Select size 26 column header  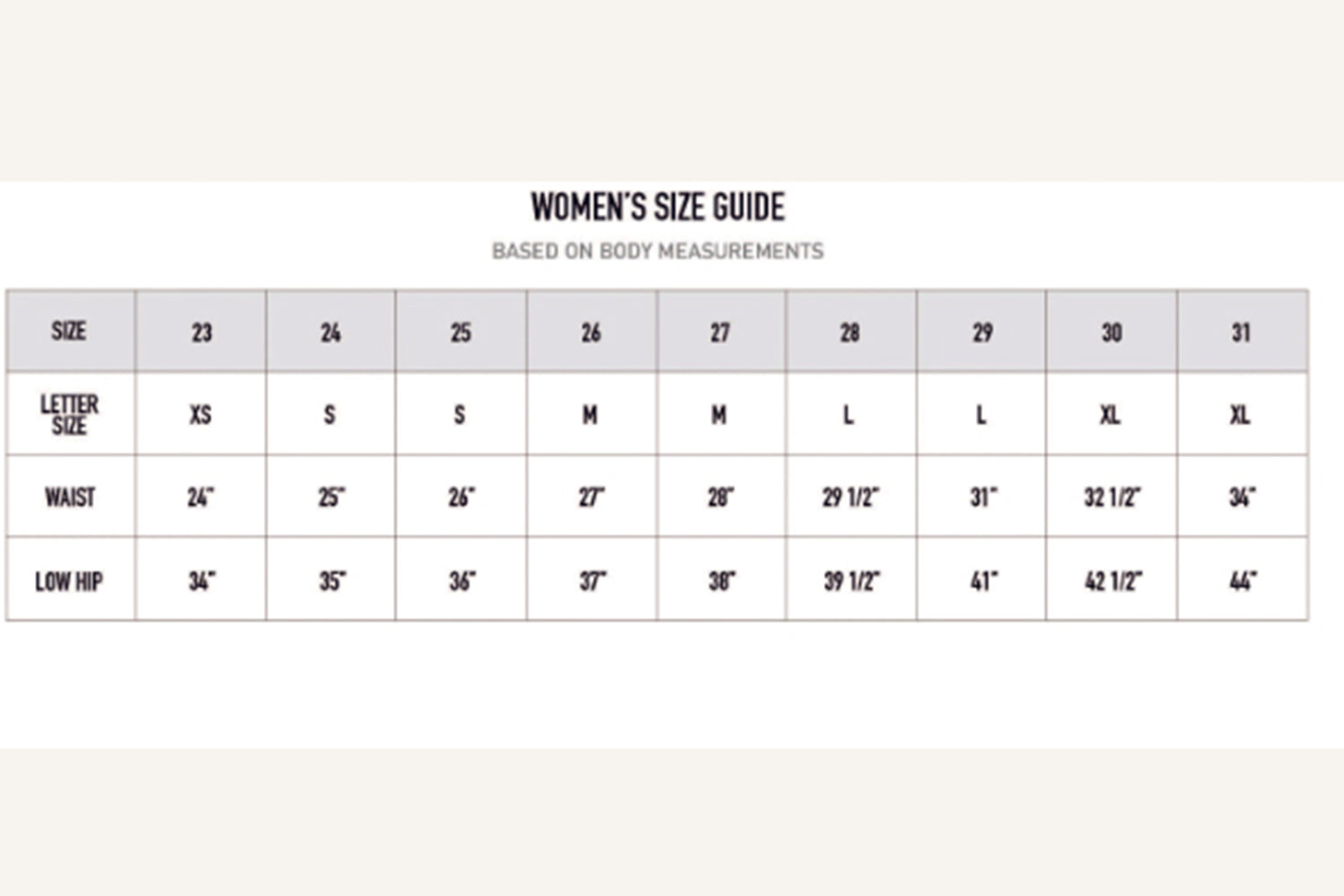pos(590,332)
